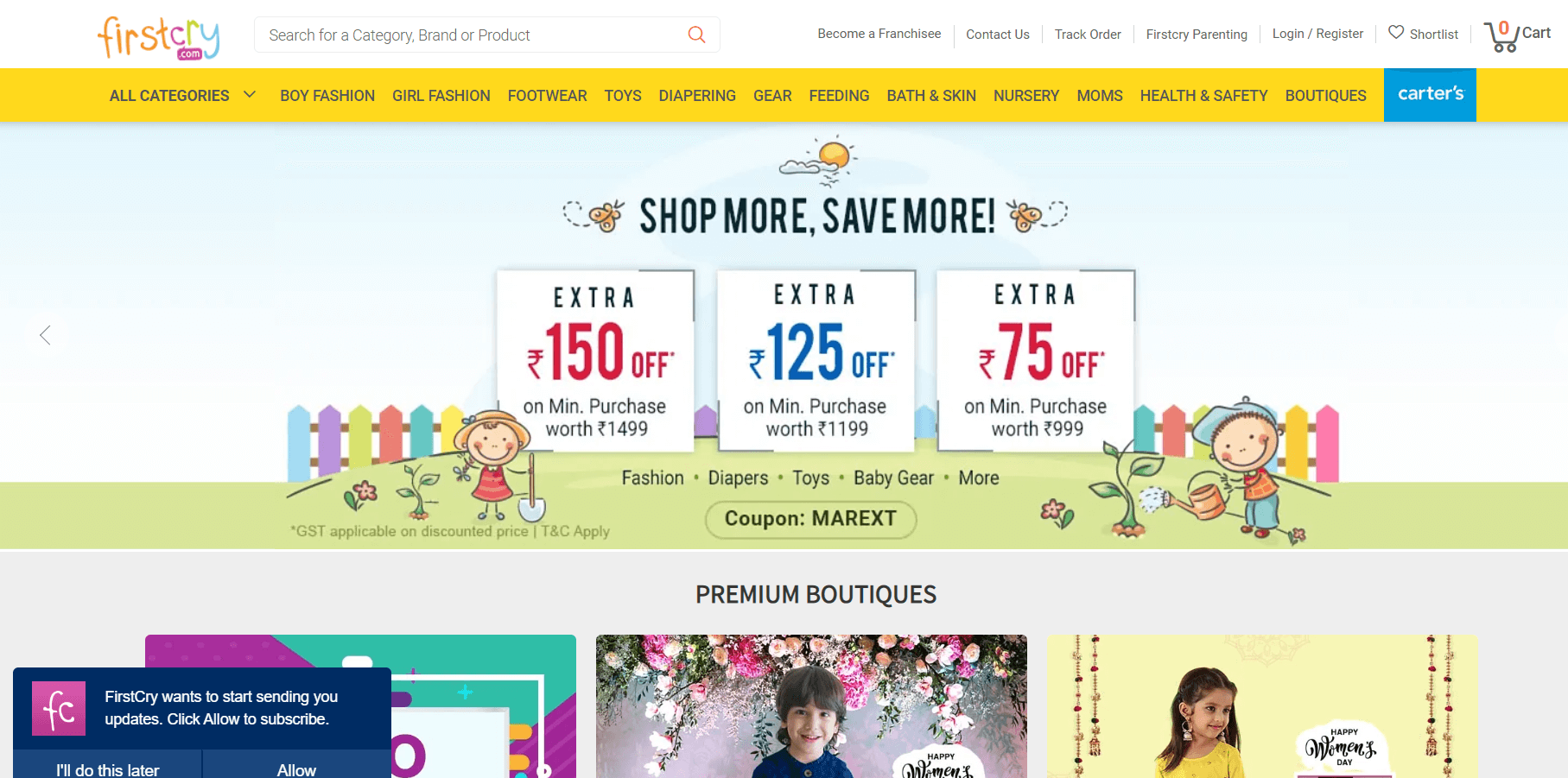Open the floral boy boutique thumbnail
Image resolution: width=1568 pixels, height=778 pixels.
click(811, 706)
